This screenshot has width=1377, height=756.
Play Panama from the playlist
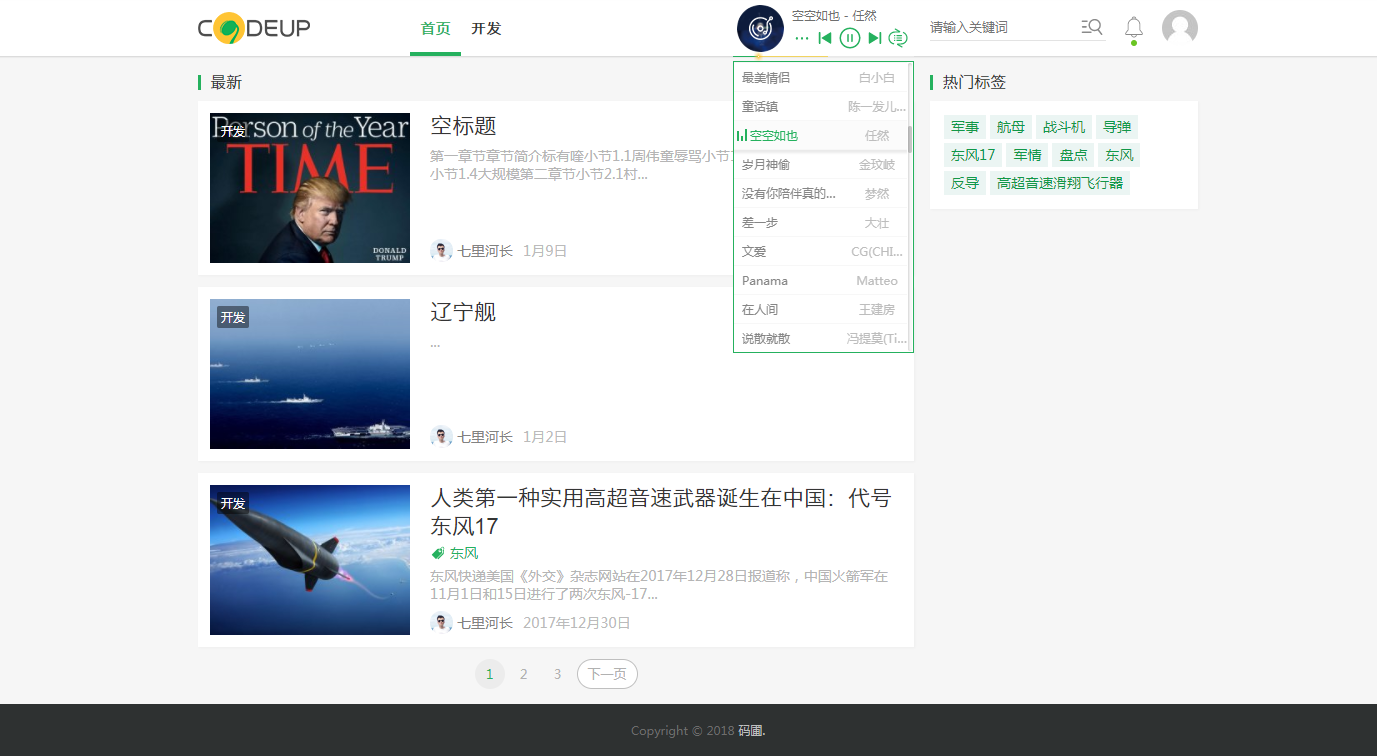click(821, 280)
